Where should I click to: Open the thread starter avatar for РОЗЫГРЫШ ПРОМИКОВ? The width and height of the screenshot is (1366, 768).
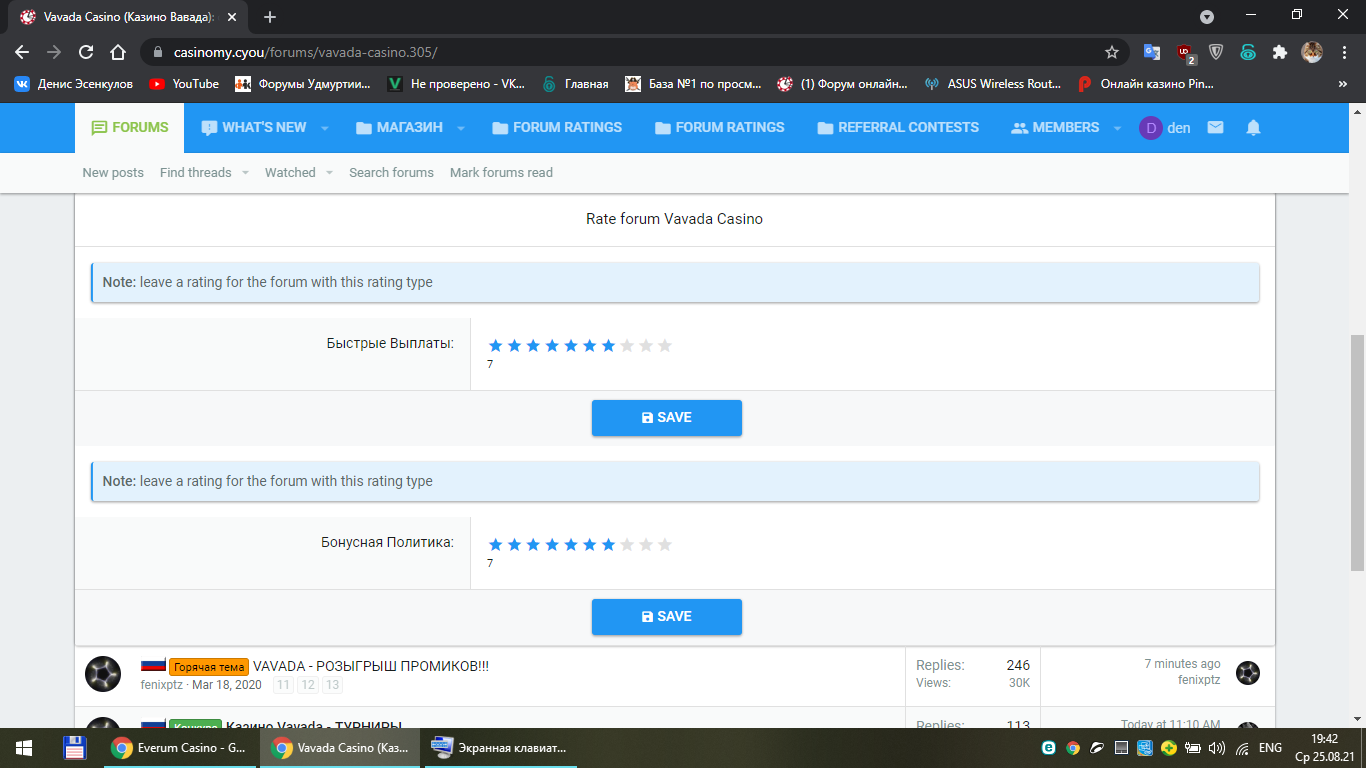coord(103,675)
